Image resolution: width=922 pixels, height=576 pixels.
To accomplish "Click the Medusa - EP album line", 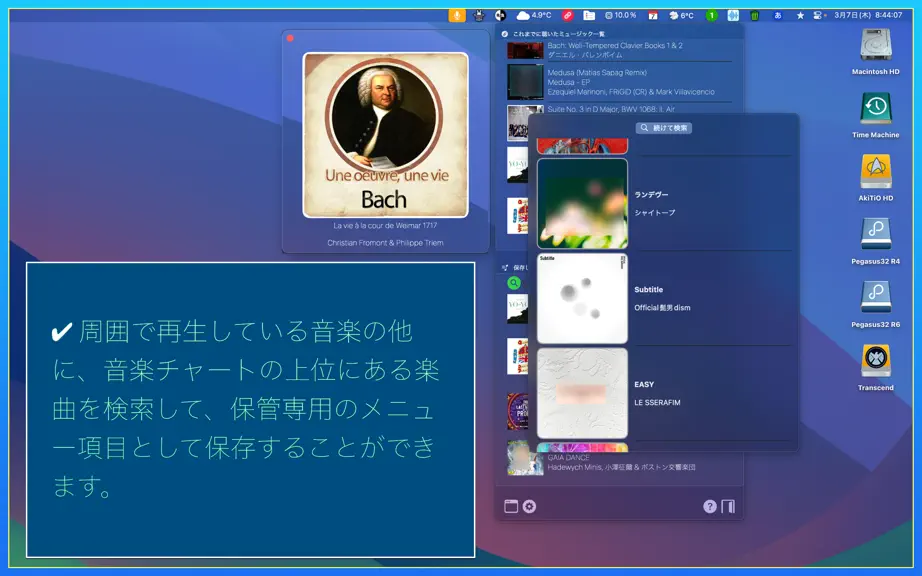I will tap(569, 82).
